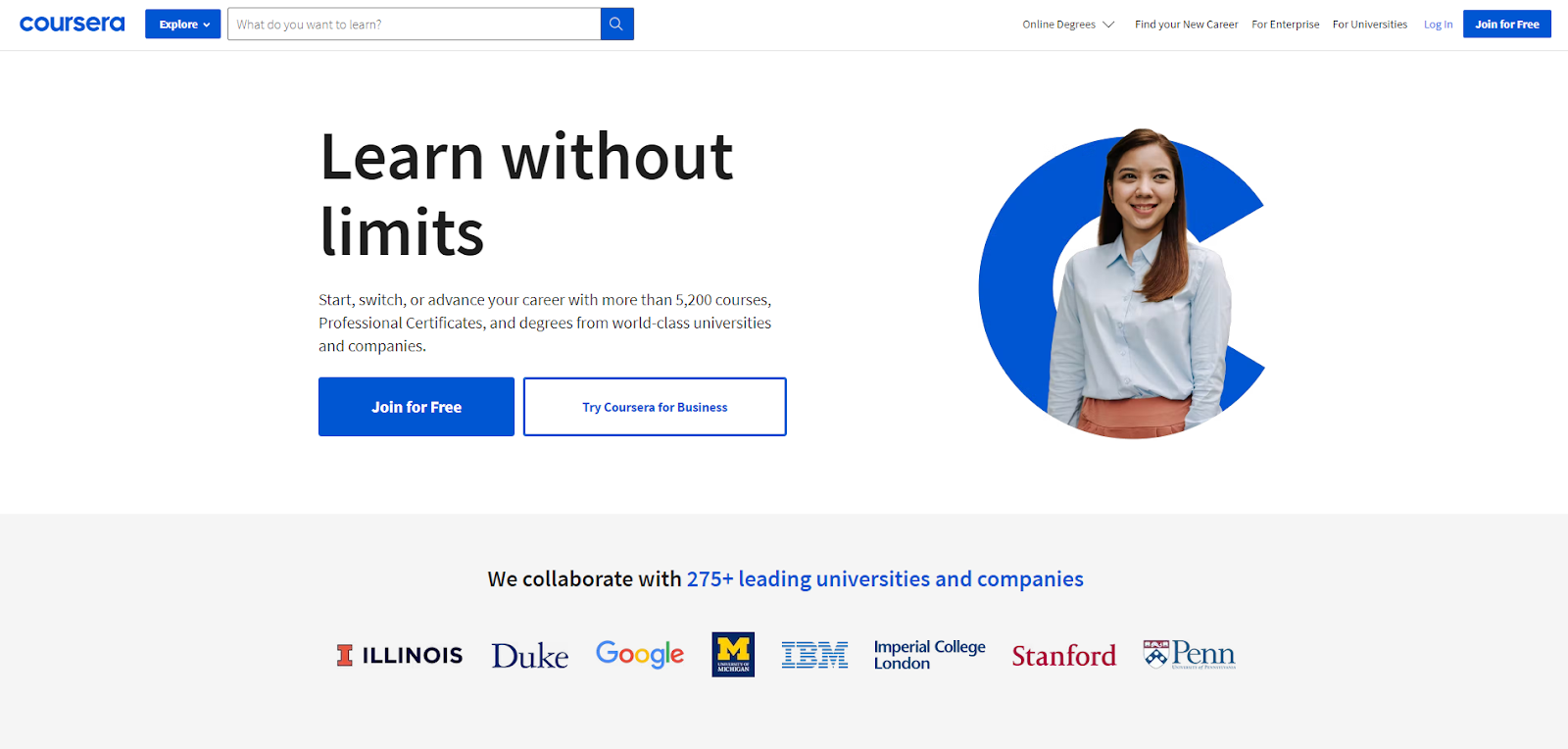Click the paragraph mentioning 5,200 courses

(x=545, y=323)
